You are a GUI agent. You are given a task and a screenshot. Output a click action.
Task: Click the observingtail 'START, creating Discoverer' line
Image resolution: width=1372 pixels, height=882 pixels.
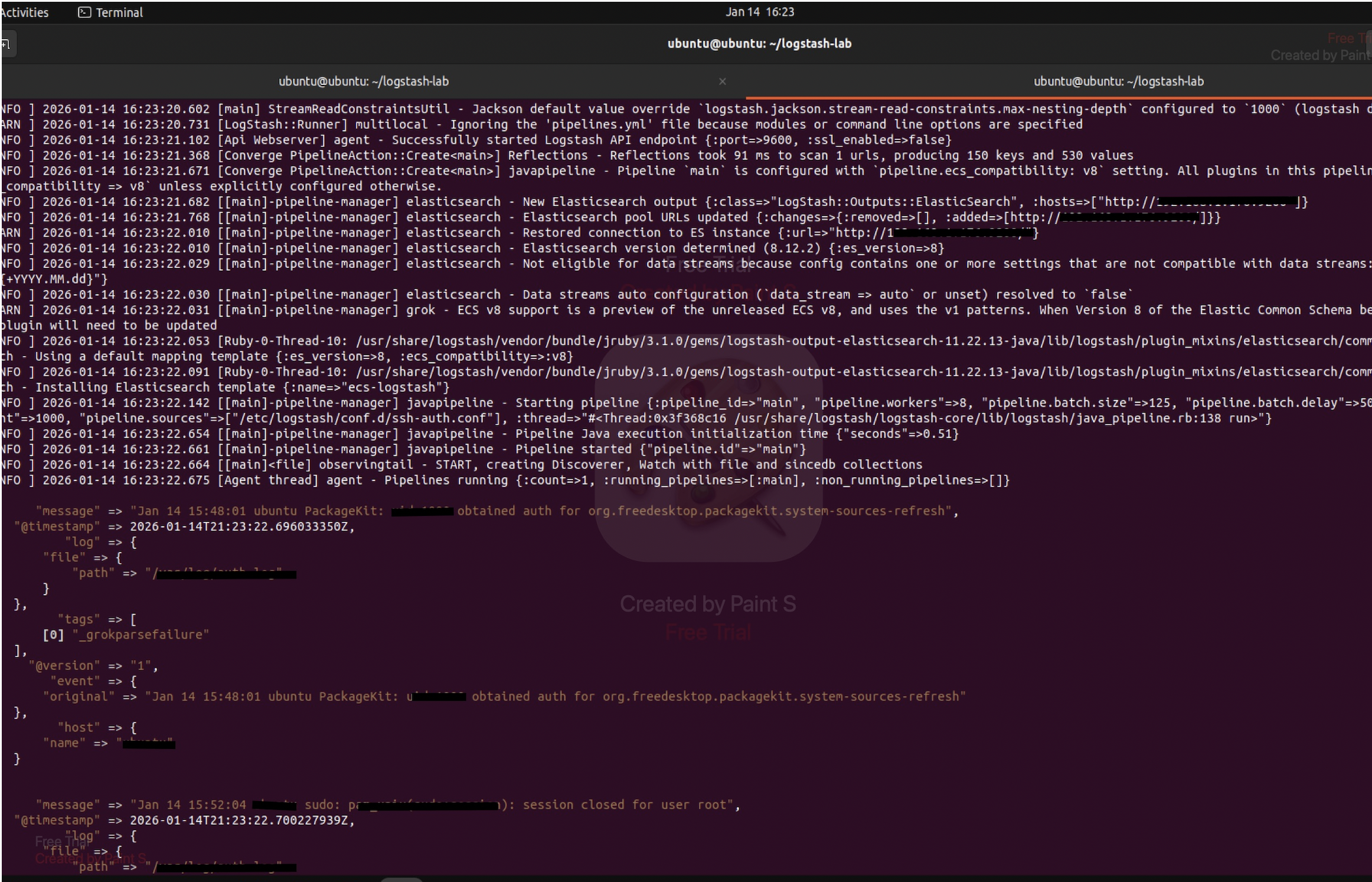[461, 465]
